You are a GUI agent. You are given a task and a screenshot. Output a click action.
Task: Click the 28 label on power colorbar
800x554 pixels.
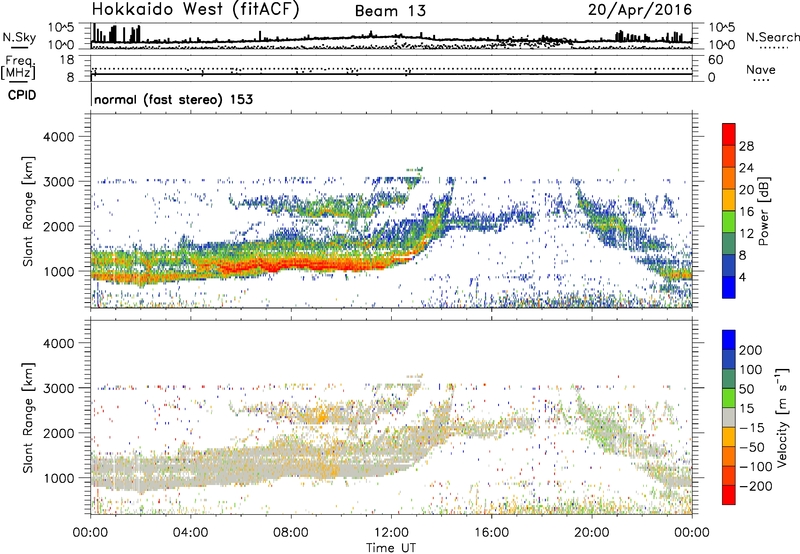(746, 146)
